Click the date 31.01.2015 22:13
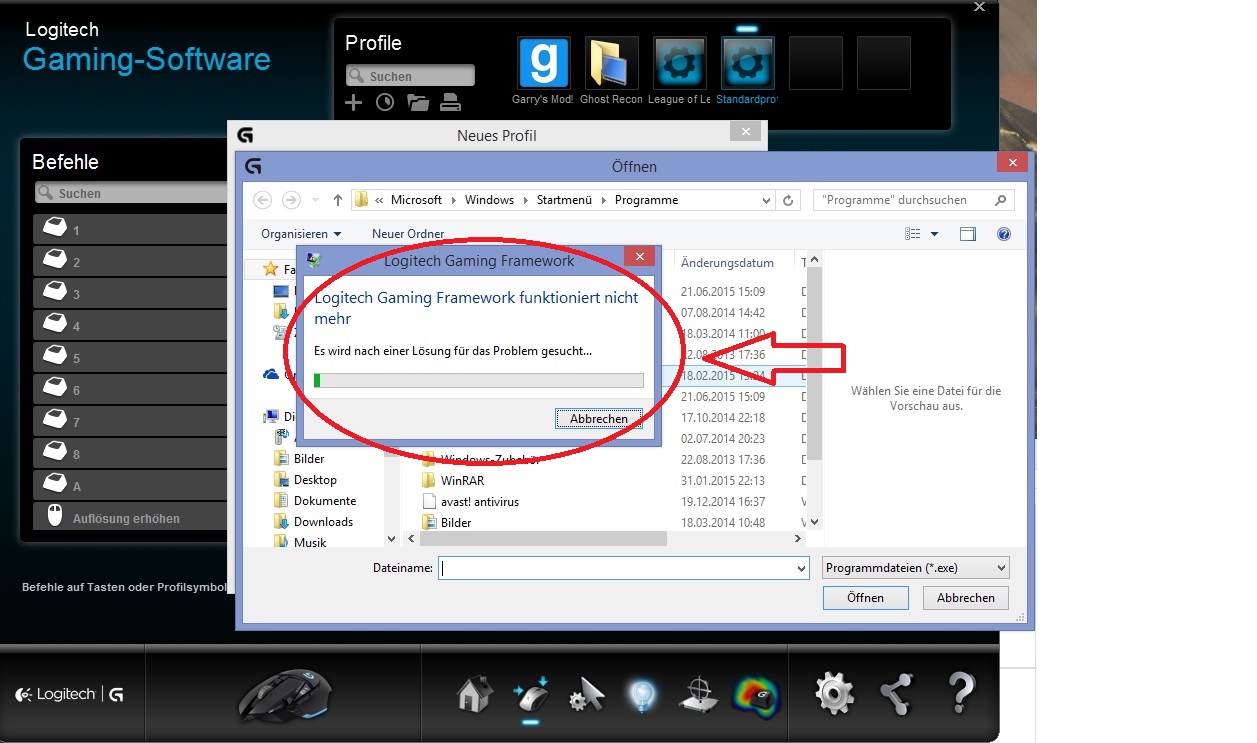1257x743 pixels. tap(723, 480)
